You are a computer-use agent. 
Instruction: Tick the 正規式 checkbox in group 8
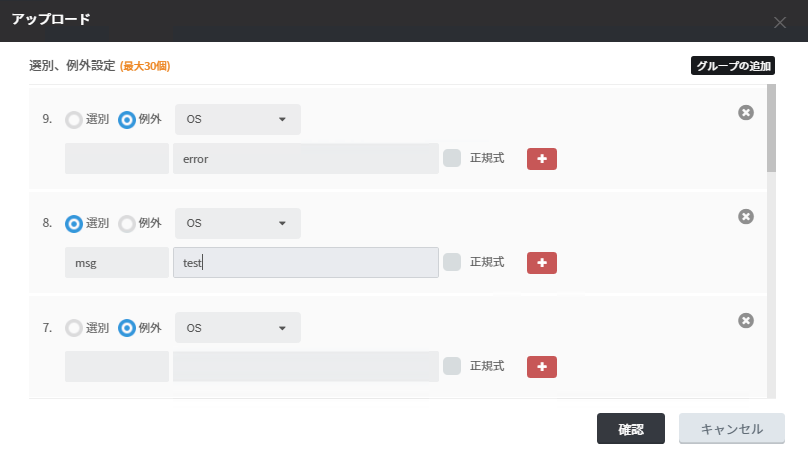coord(452,262)
